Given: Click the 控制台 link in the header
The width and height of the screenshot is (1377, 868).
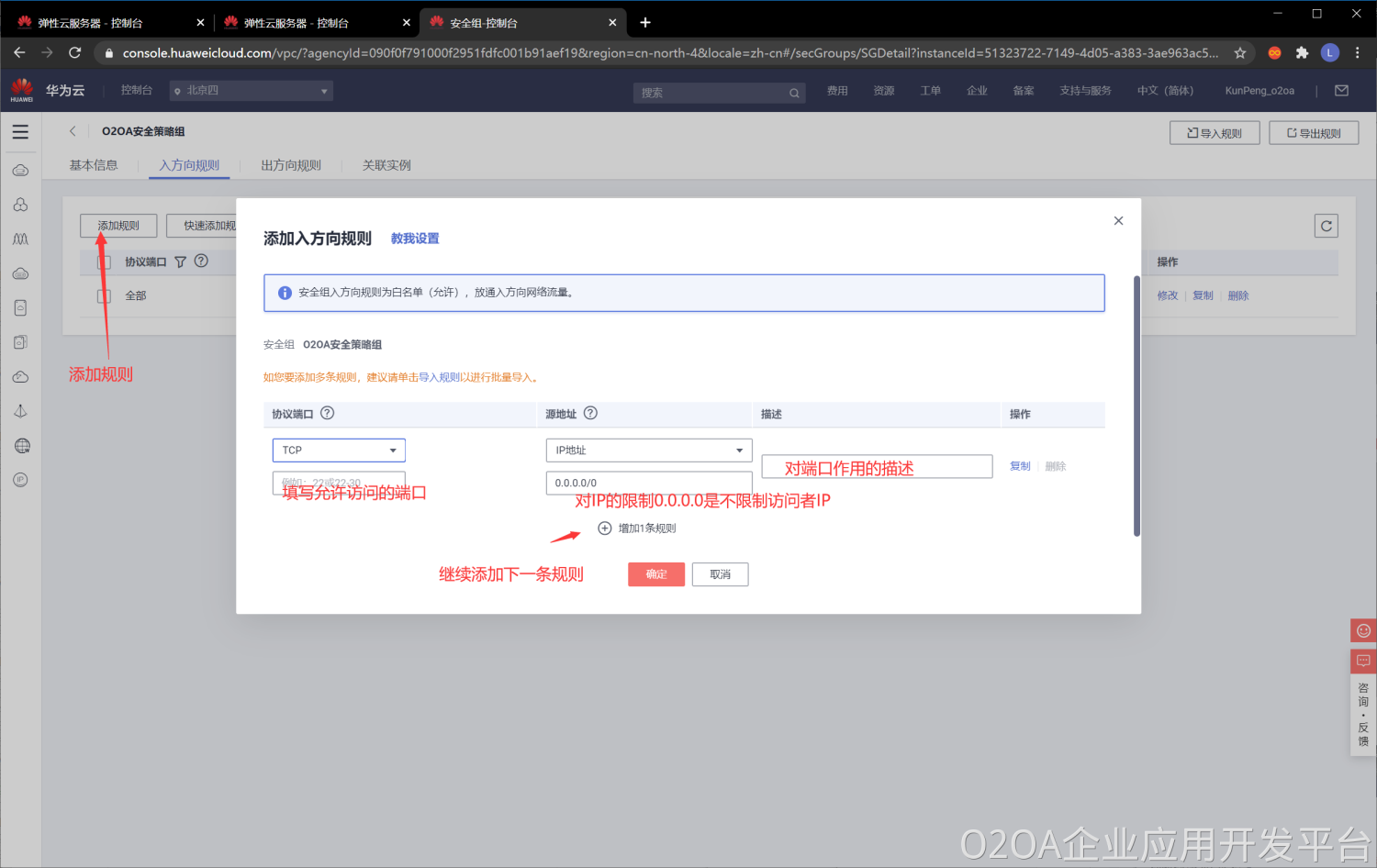Looking at the screenshot, I should point(137,90).
